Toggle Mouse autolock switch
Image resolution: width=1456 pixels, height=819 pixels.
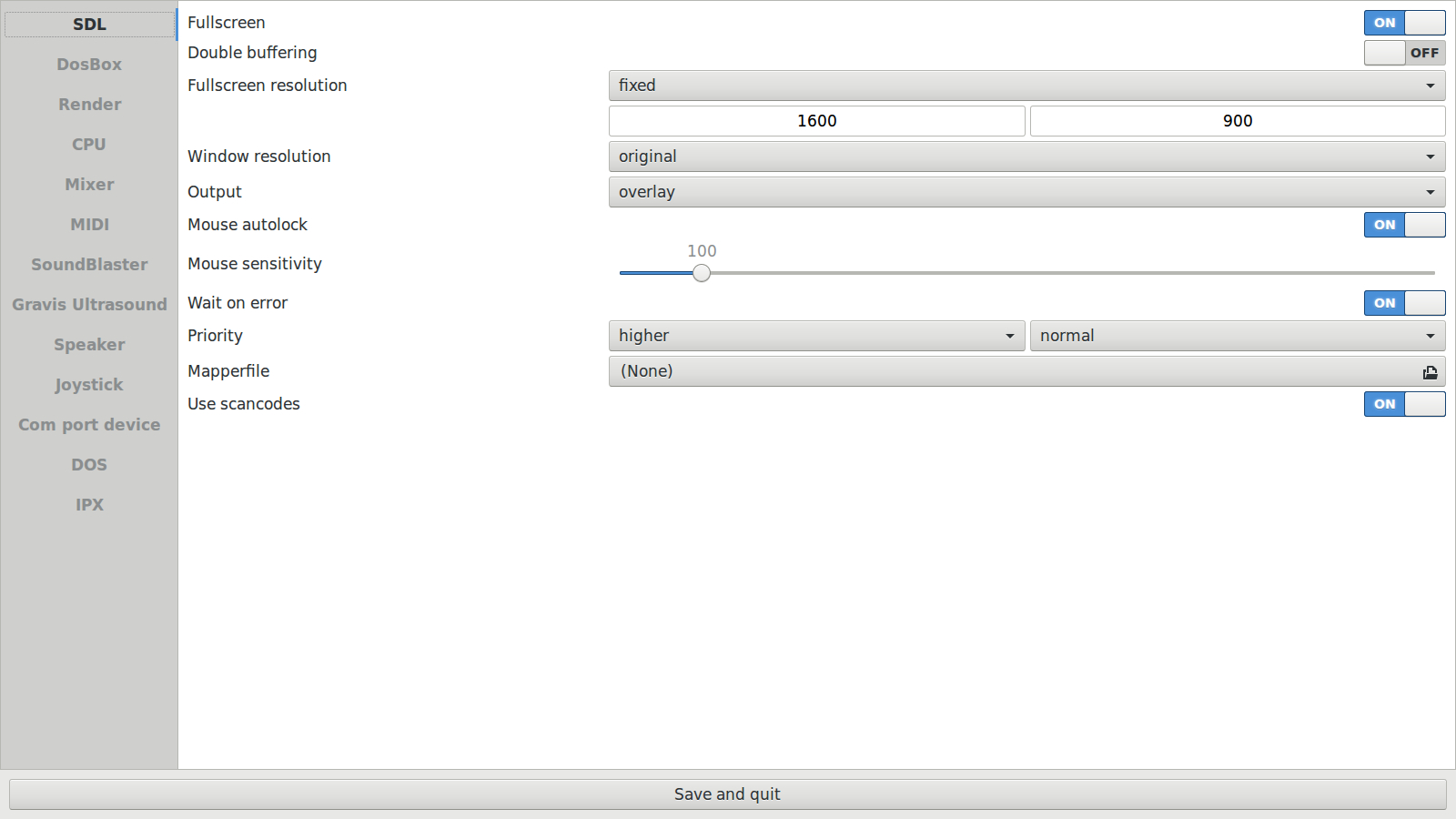tap(1404, 225)
